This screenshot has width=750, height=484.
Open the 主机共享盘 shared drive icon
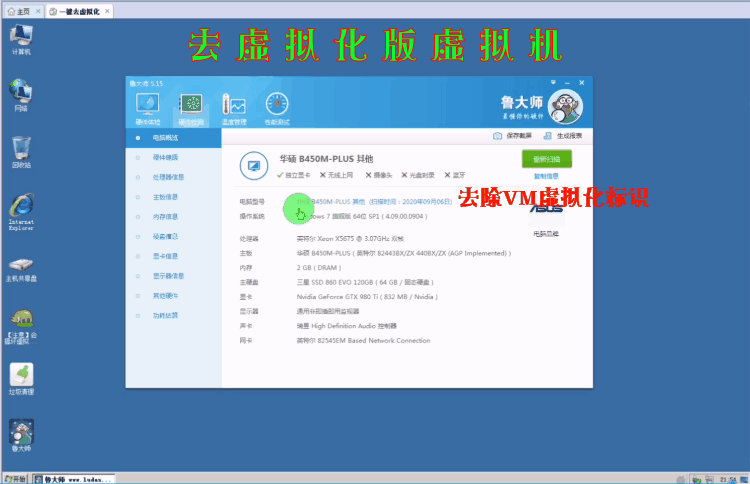(21, 269)
